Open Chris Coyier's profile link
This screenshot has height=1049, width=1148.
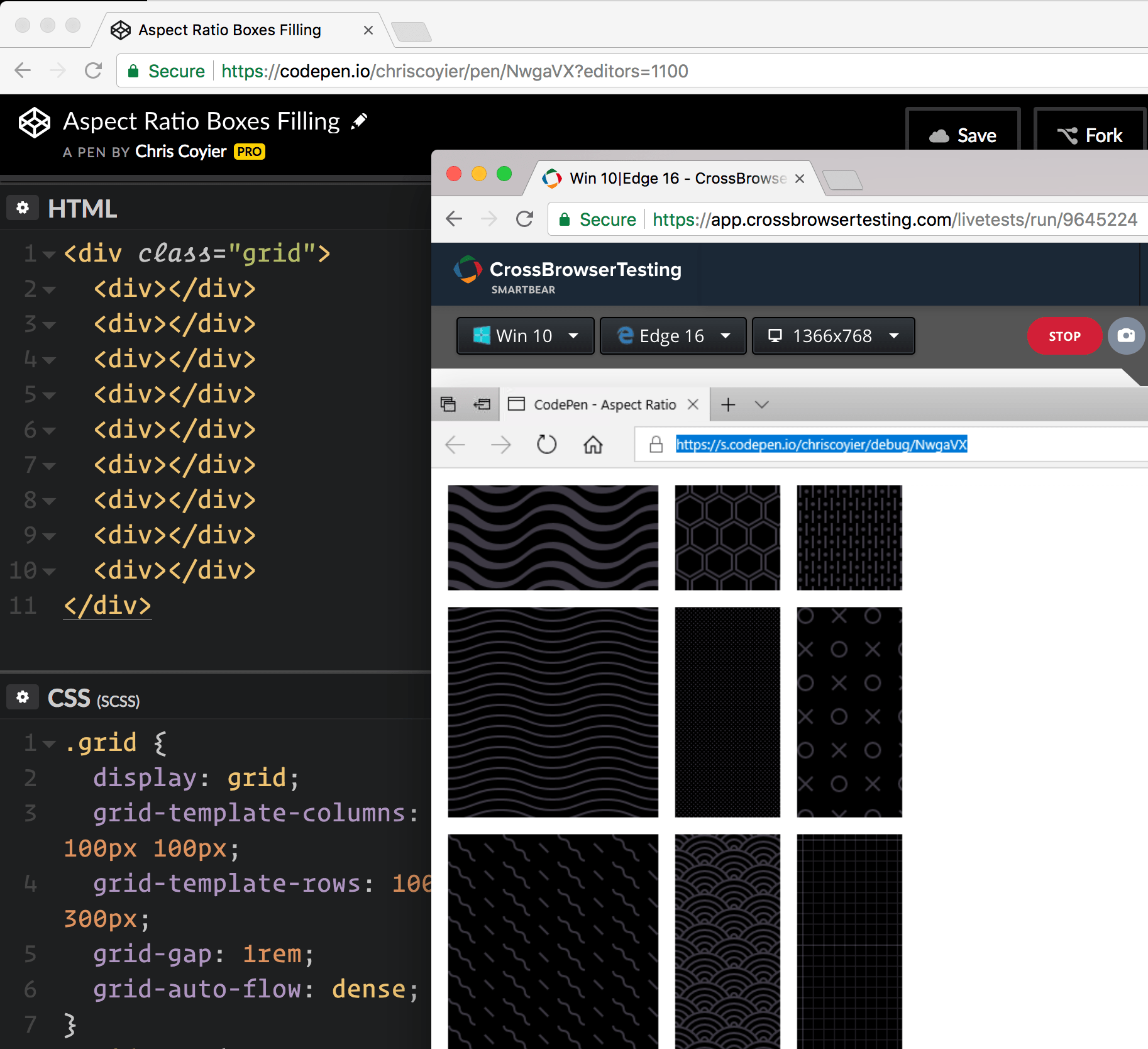coord(180,152)
